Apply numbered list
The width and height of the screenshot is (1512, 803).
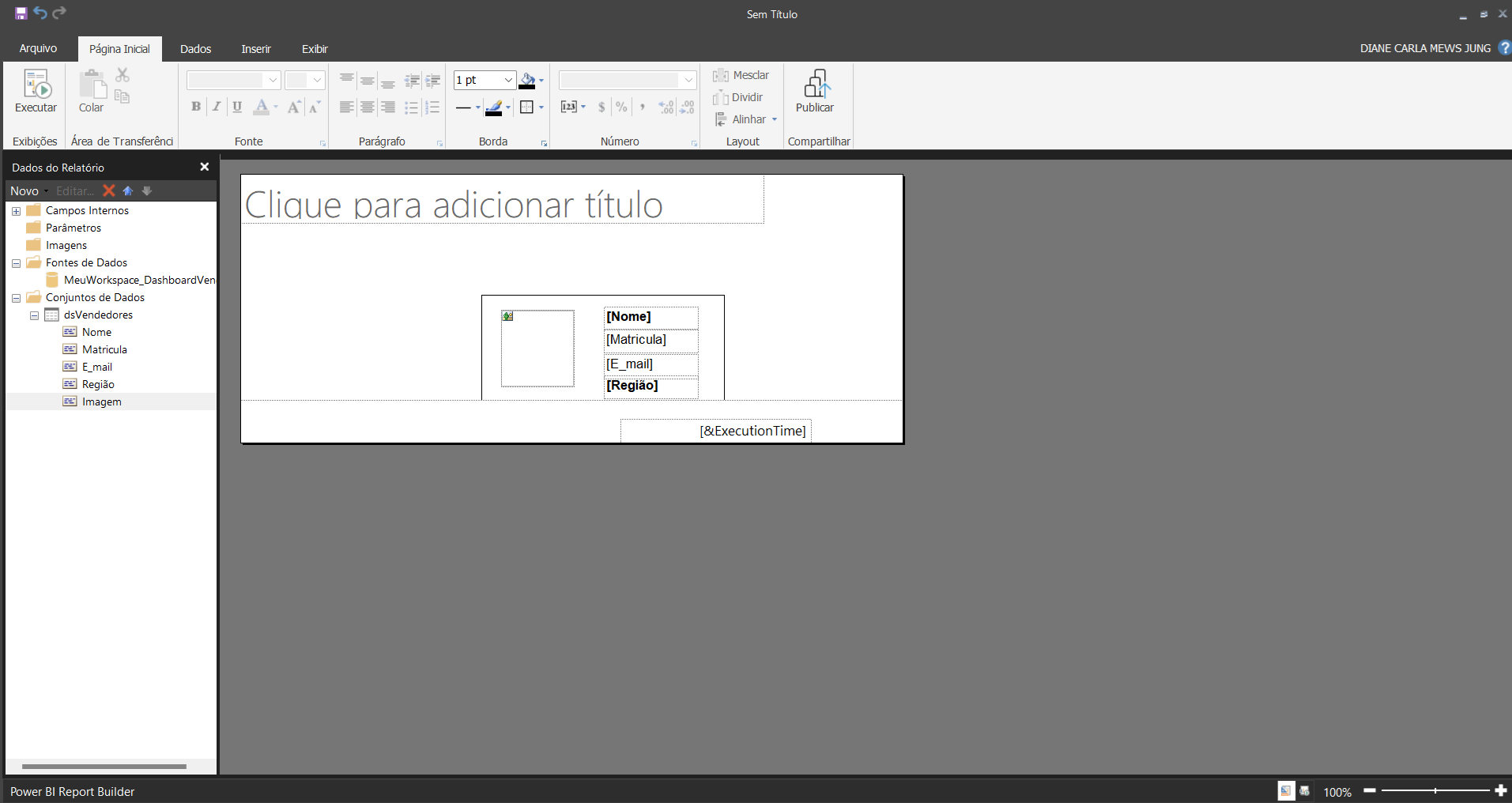[x=432, y=107]
